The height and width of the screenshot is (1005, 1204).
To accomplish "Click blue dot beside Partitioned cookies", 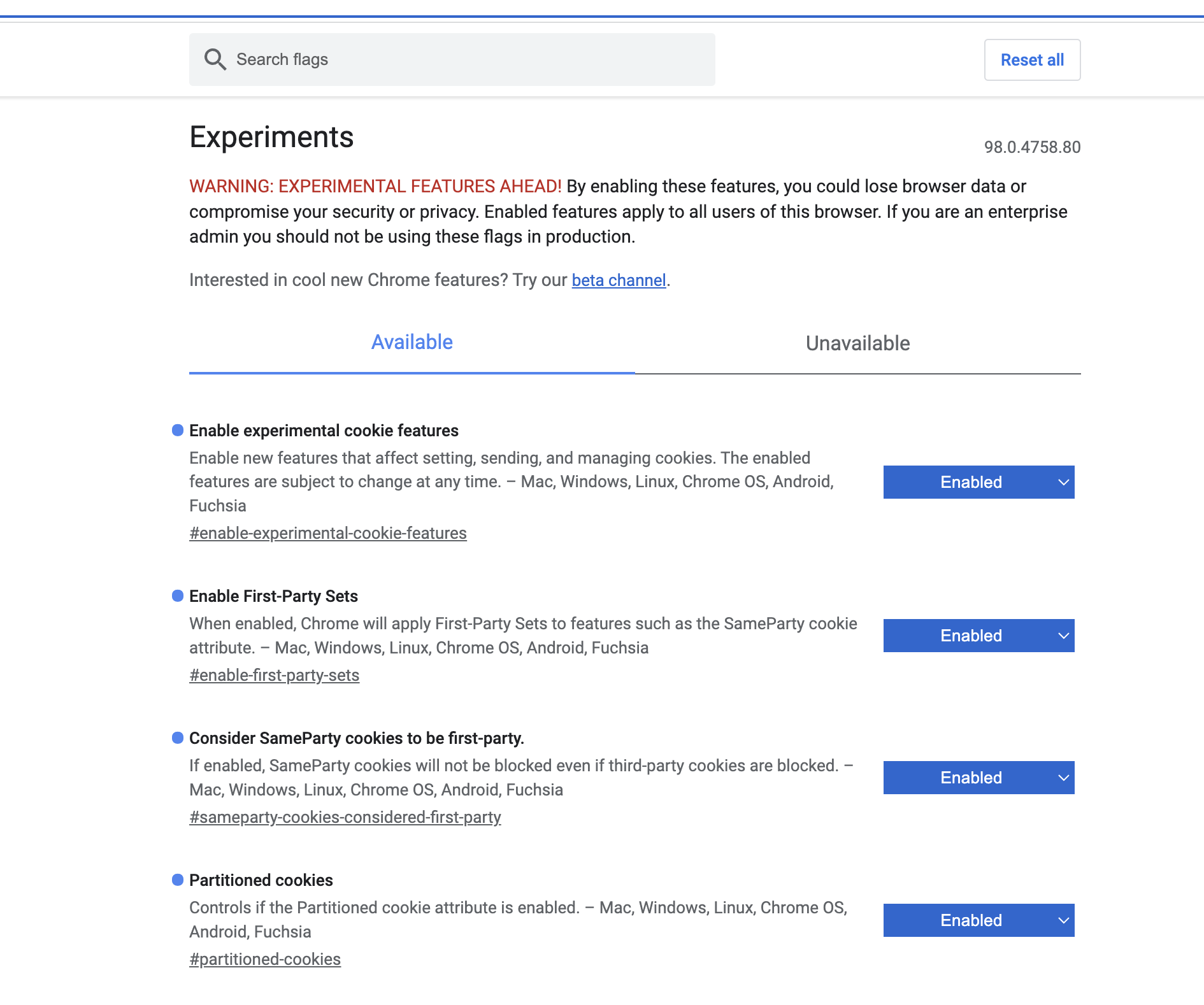I will click(x=178, y=880).
